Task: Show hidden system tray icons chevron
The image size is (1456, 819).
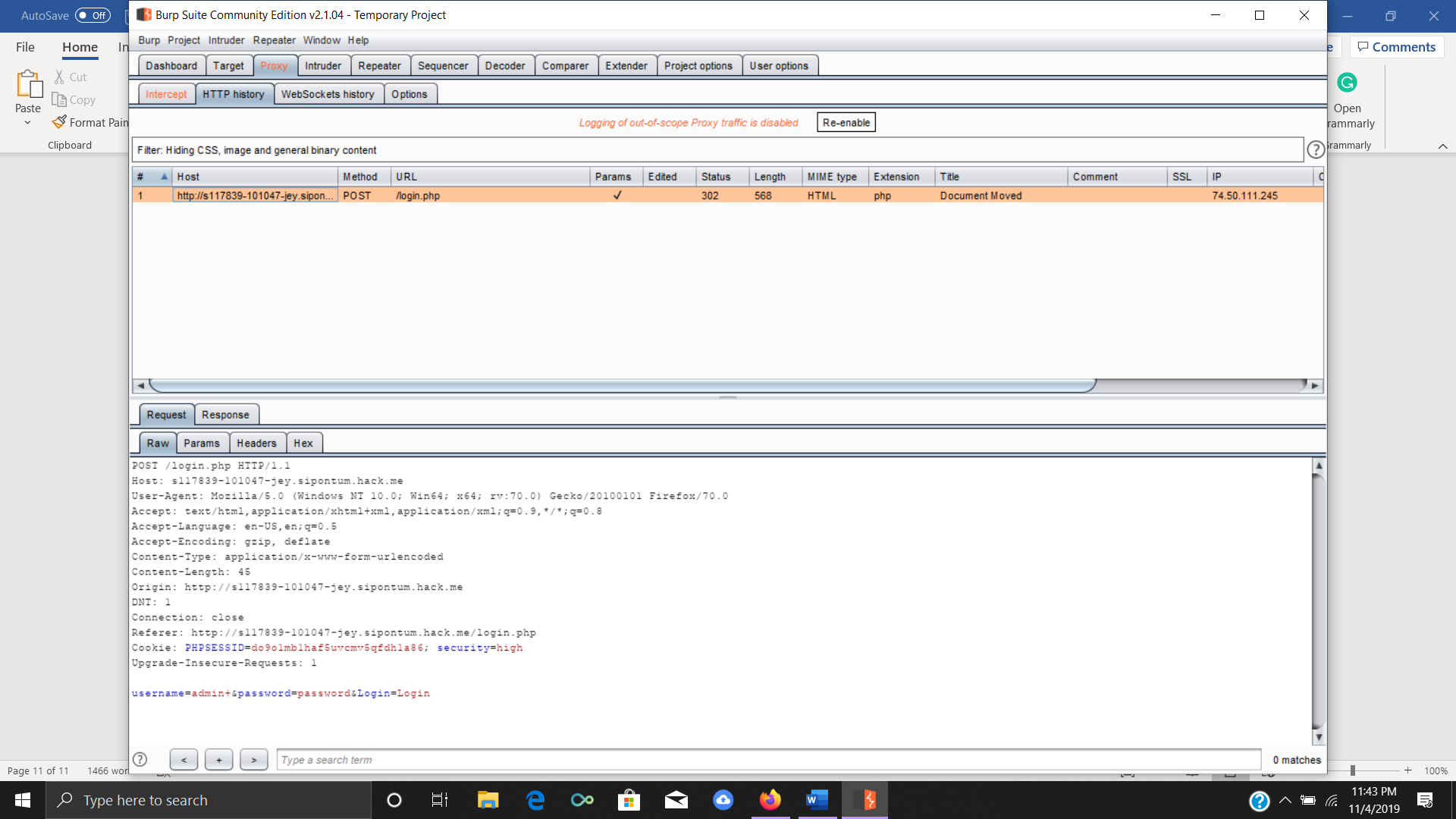Action: [x=1285, y=800]
